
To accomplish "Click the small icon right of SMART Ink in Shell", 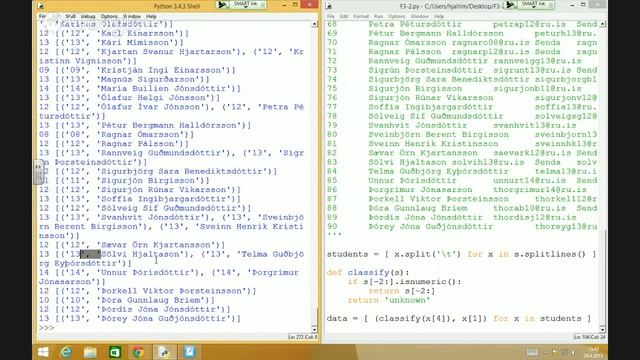I will [262, 5].
